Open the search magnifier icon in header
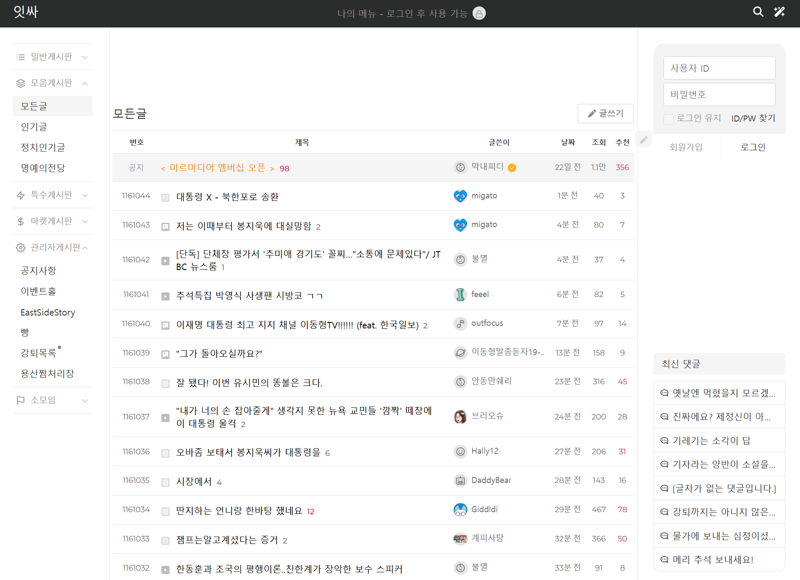Viewport: 800px width, 580px height. click(x=758, y=12)
